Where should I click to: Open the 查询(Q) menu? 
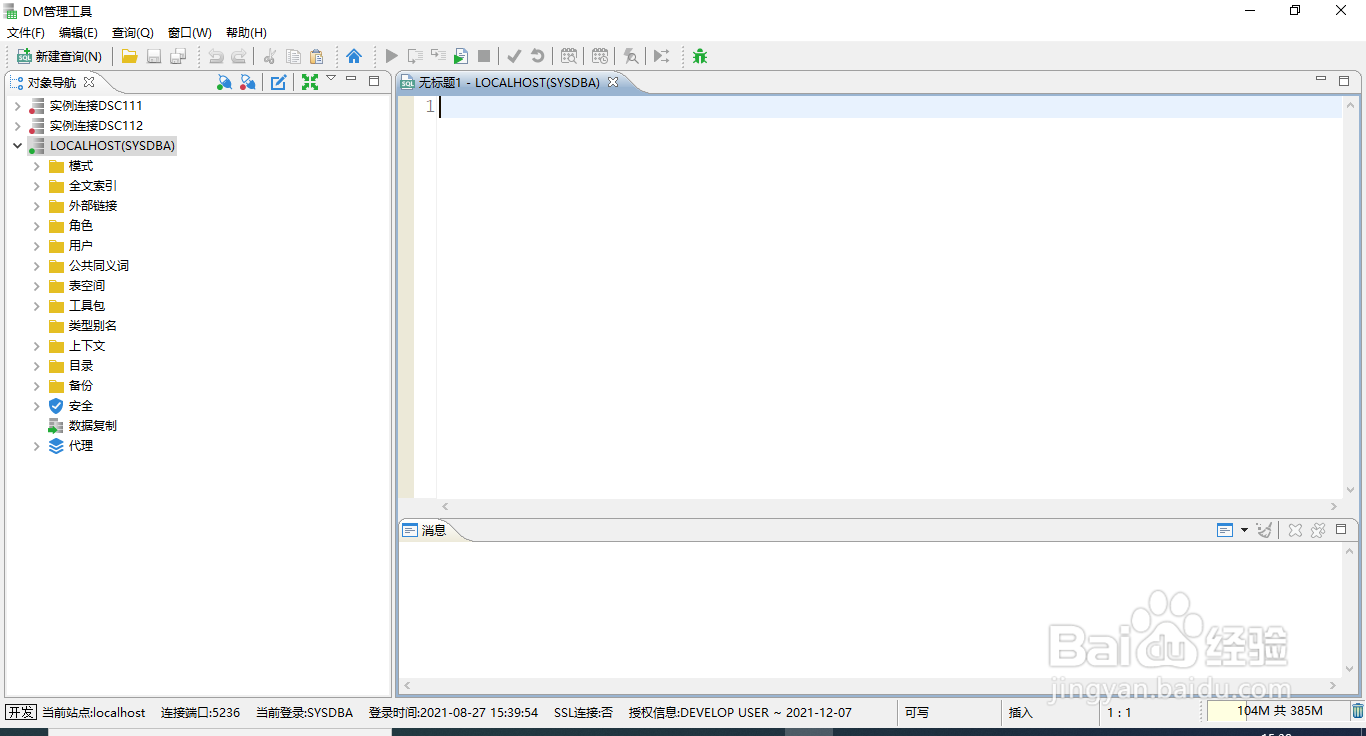pyautogui.click(x=133, y=33)
